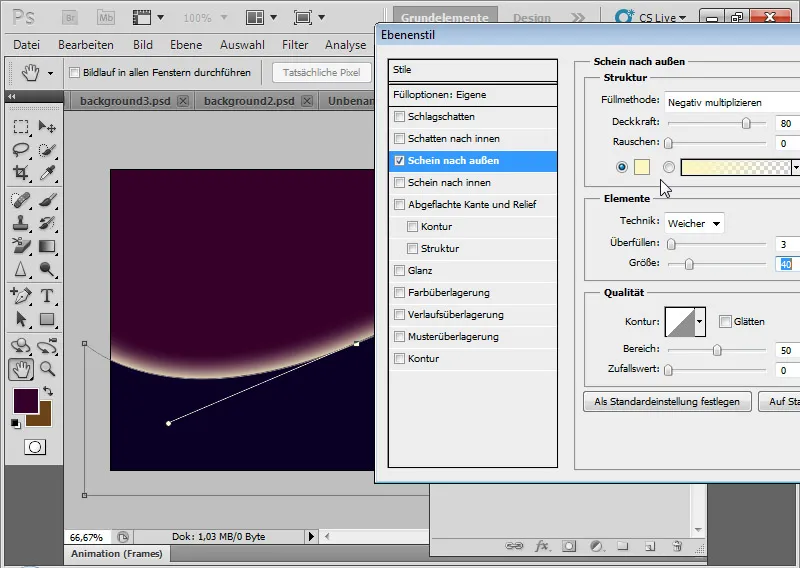The width and height of the screenshot is (800, 568).
Task: Reset to default foreground/background colors
Action: [x=16, y=424]
